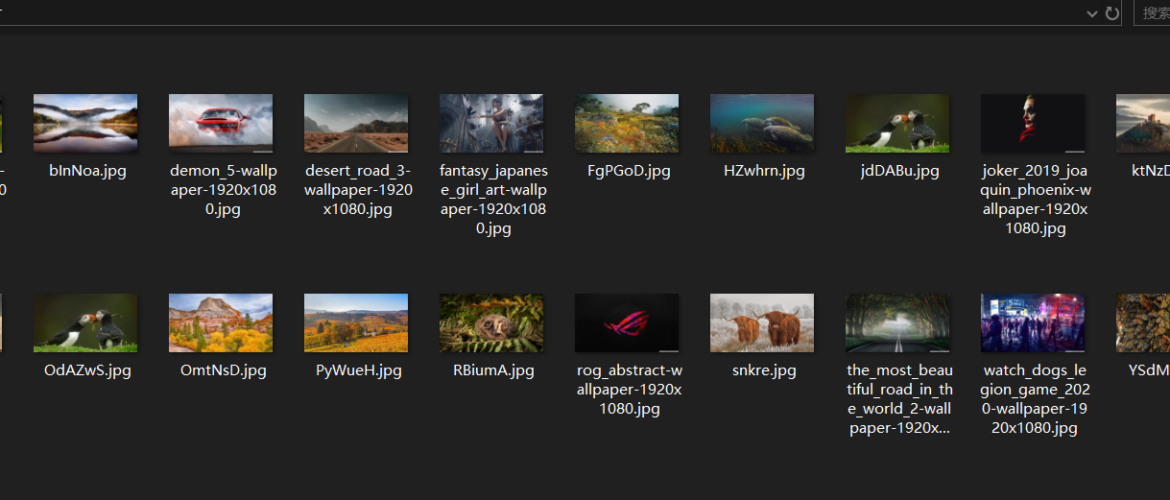Pick the snkre.jpg highland cattle image
Viewport: 1170px width, 500px height.
(x=762, y=323)
